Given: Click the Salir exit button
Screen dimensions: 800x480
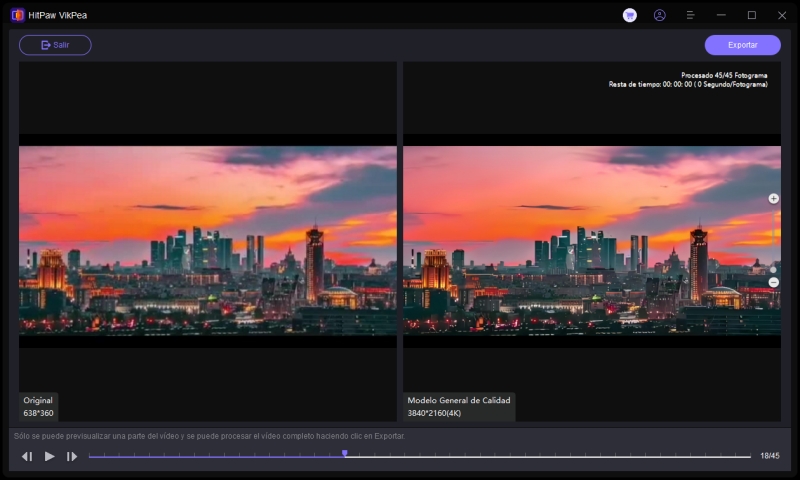Looking at the screenshot, I should tap(55, 45).
